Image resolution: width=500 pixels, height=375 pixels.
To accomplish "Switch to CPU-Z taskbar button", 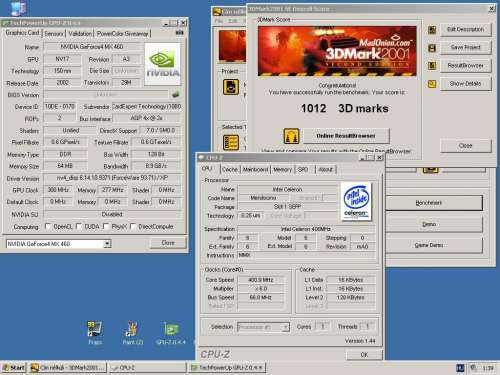I will pyautogui.click(x=147, y=368).
